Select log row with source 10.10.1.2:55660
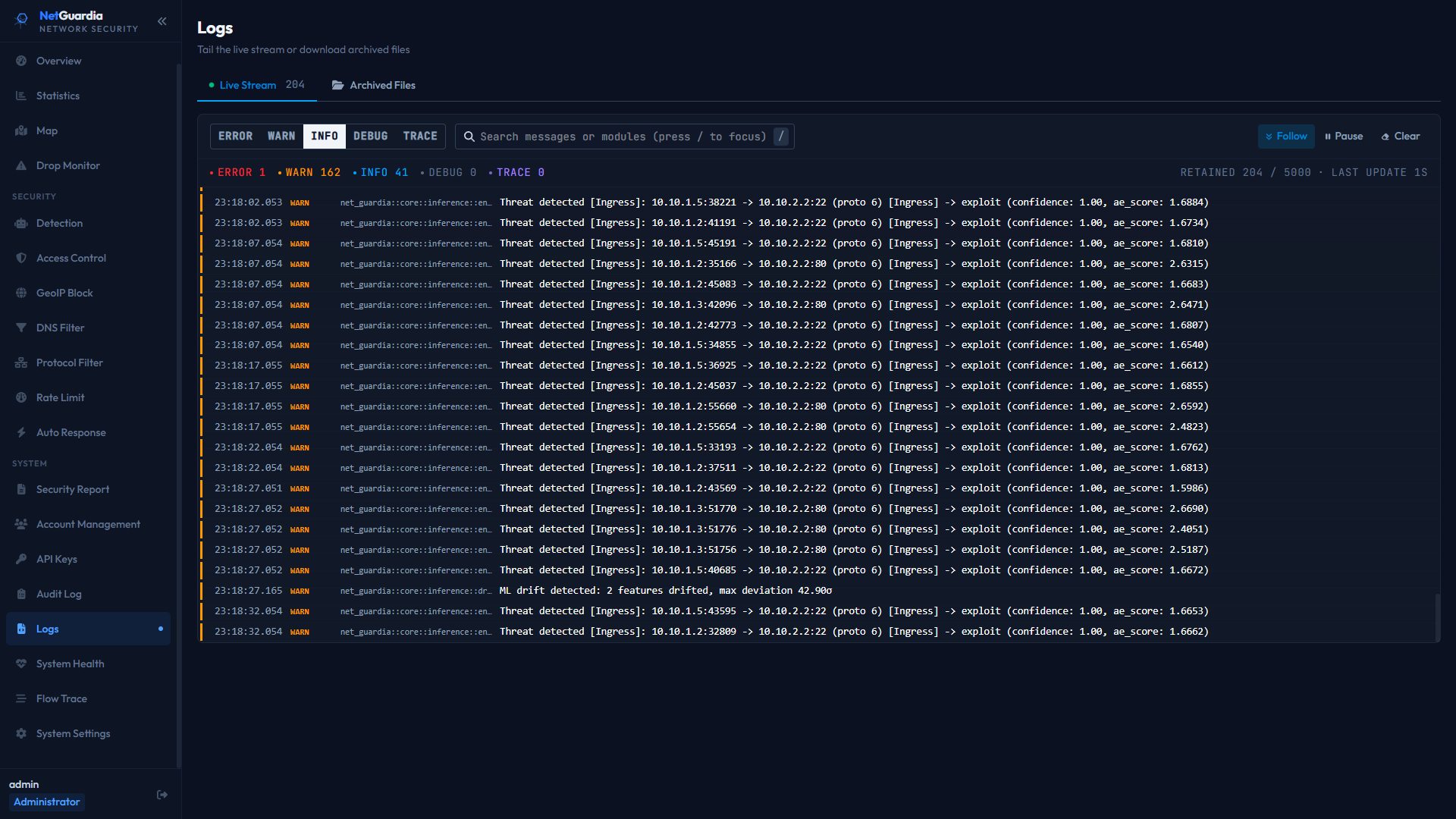 click(x=819, y=406)
